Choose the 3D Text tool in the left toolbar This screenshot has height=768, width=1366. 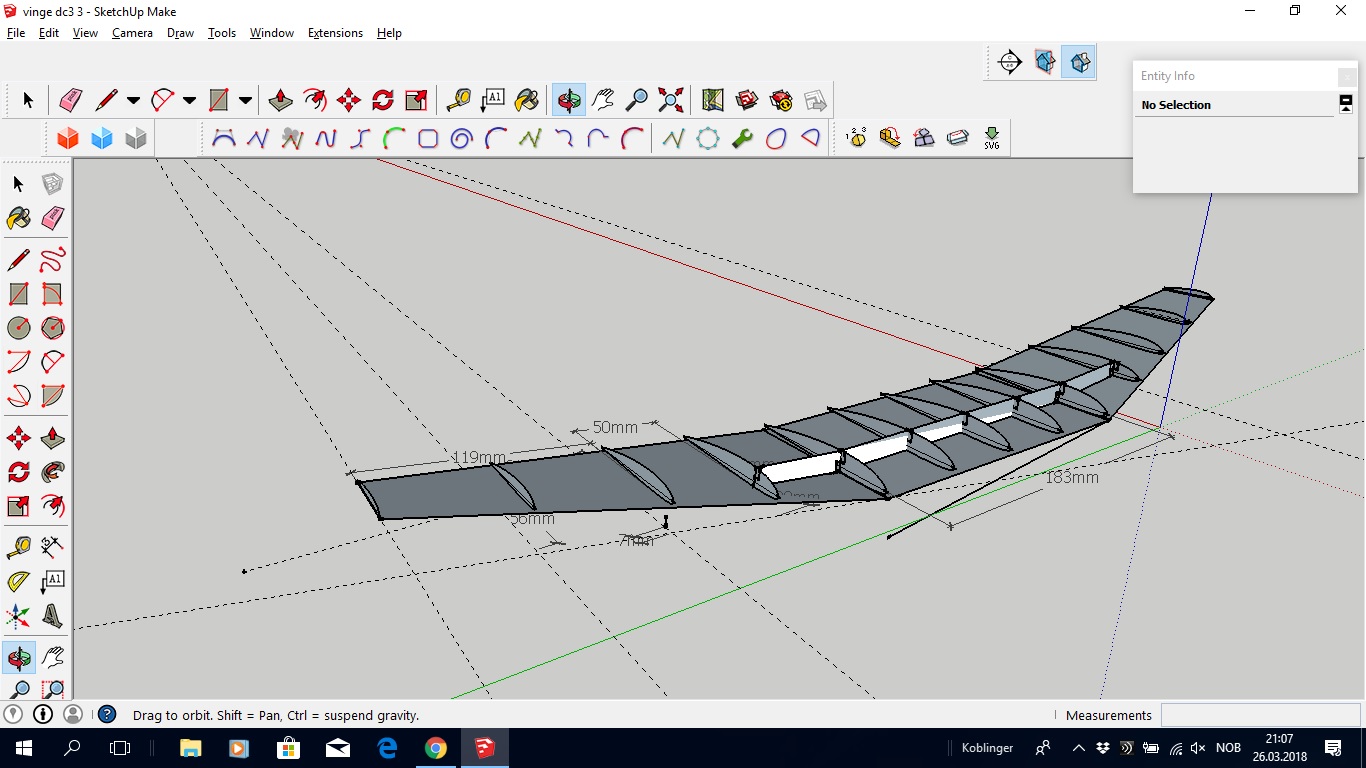pyautogui.click(x=52, y=615)
